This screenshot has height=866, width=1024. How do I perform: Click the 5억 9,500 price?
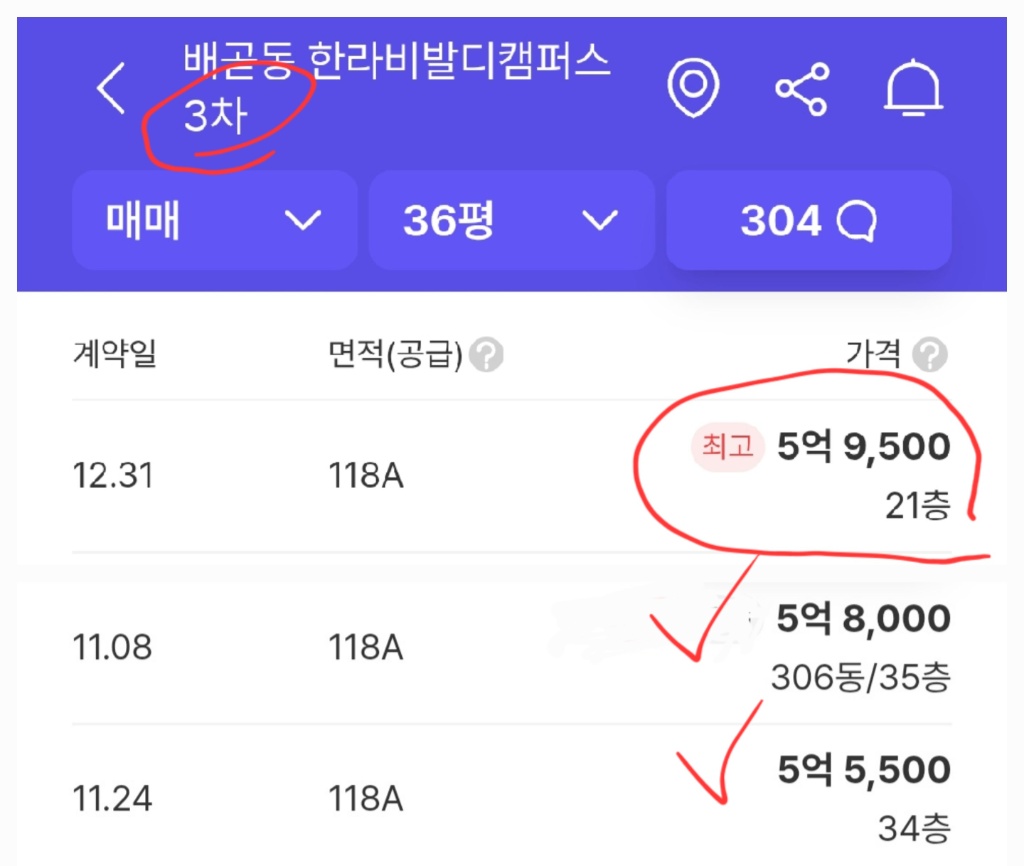(x=863, y=447)
